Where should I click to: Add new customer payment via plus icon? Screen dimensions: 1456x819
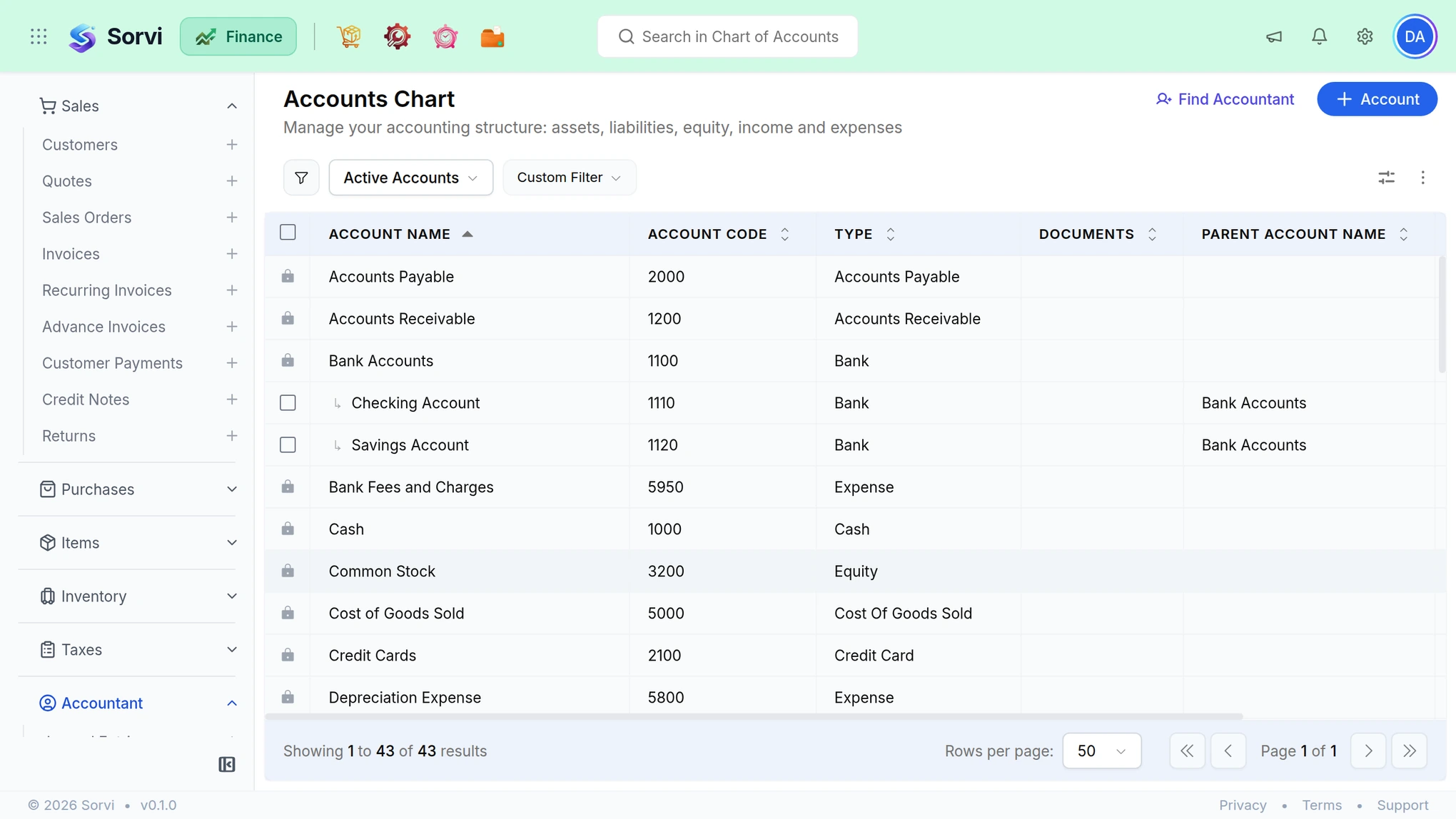[x=231, y=363]
